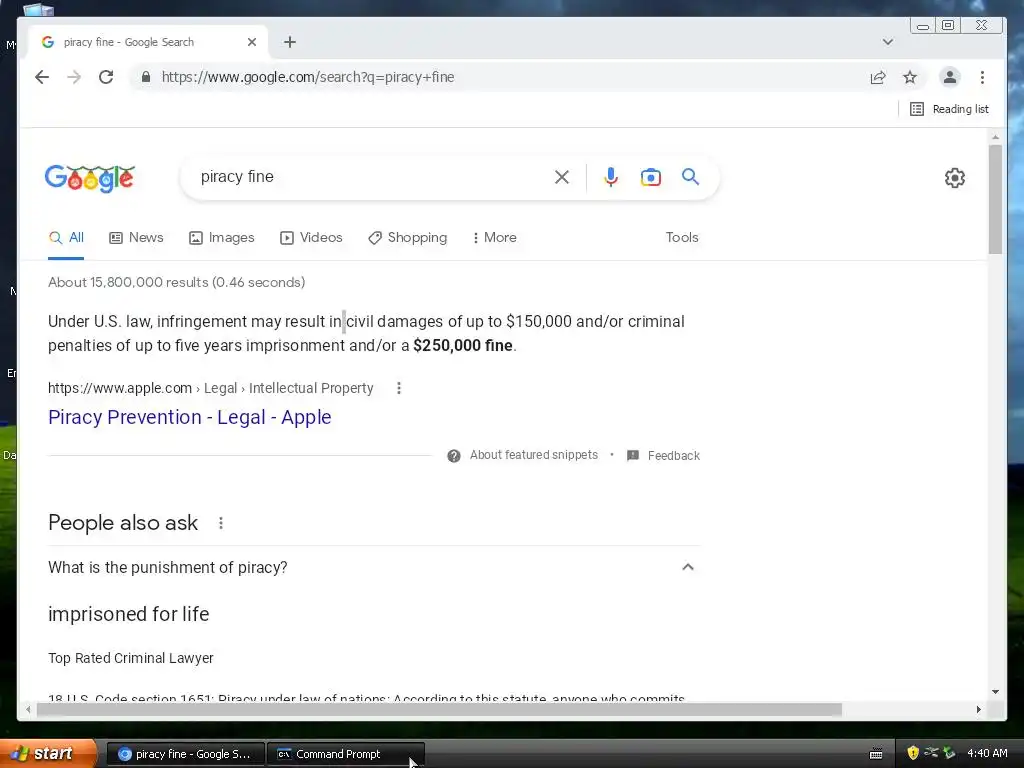
Task: Submit search with the magnifier icon
Action: point(690,176)
